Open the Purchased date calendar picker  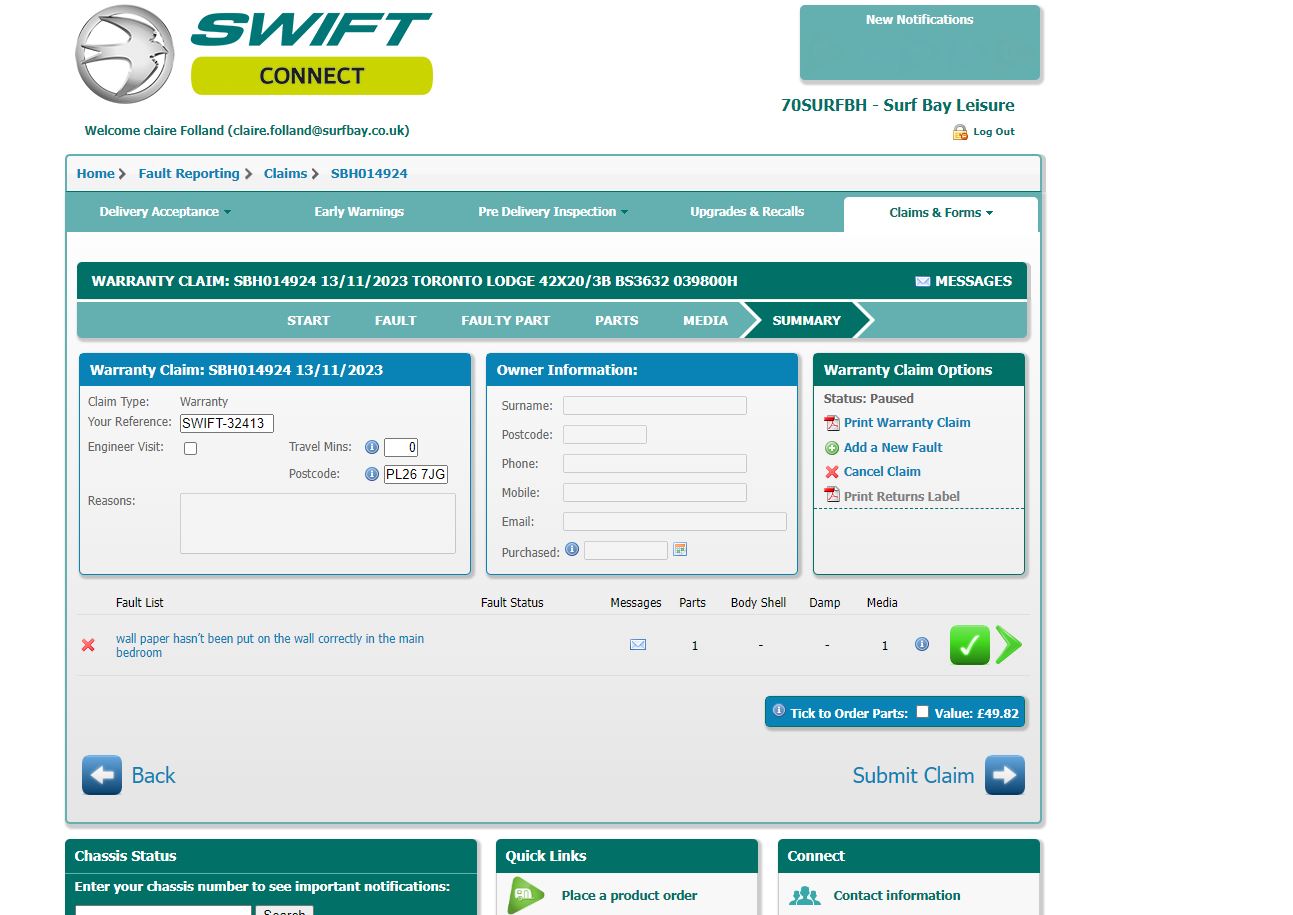click(680, 549)
